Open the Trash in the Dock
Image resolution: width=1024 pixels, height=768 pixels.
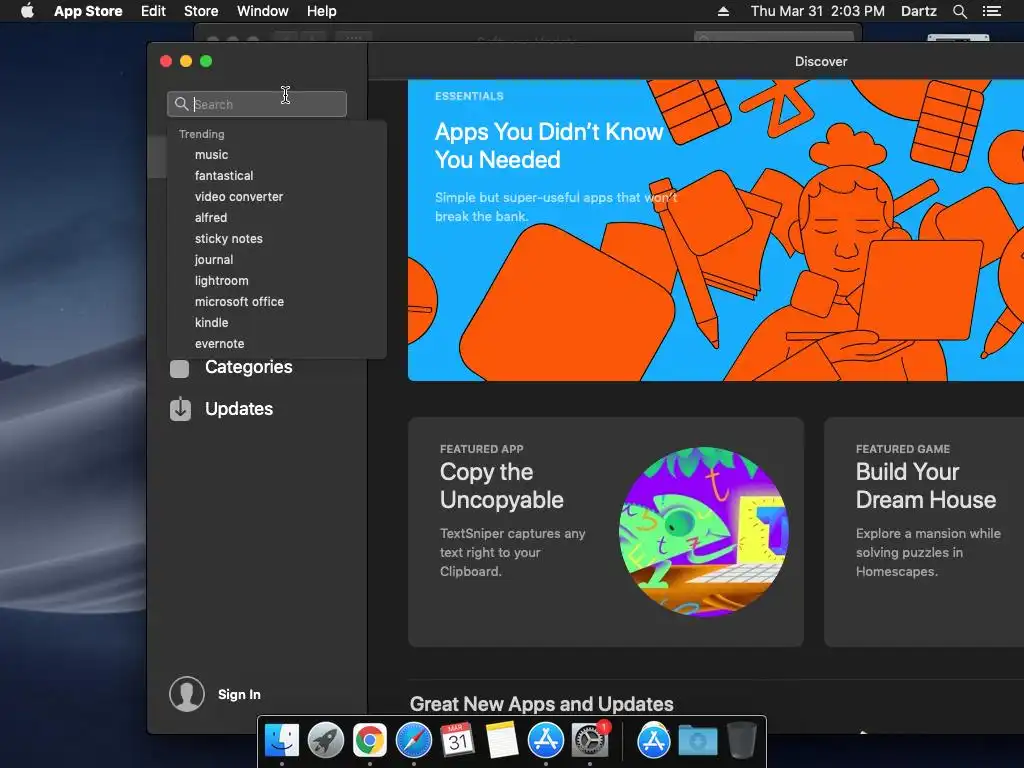(x=741, y=740)
